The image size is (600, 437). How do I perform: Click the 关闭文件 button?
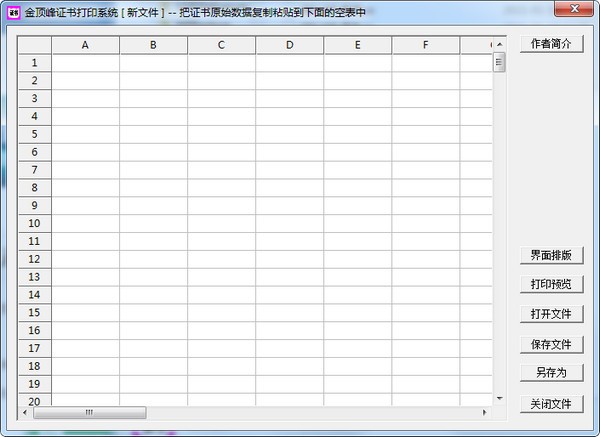click(x=551, y=404)
